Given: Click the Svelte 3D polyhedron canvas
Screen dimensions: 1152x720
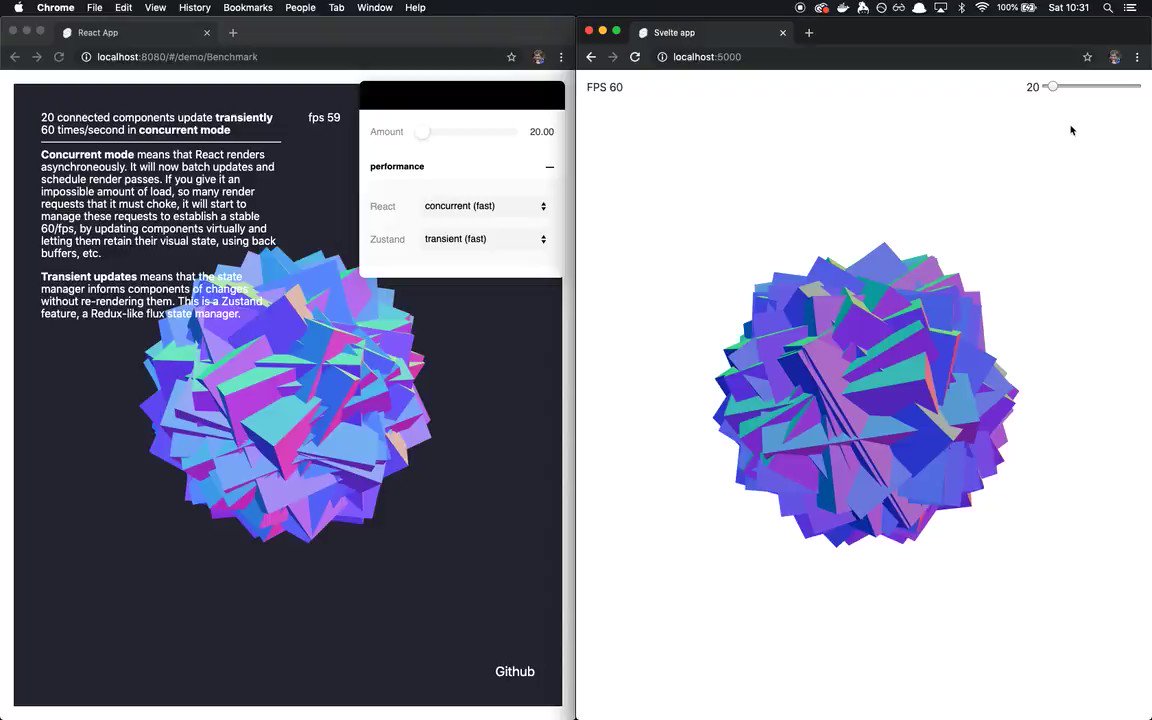Looking at the screenshot, I should point(865,395).
